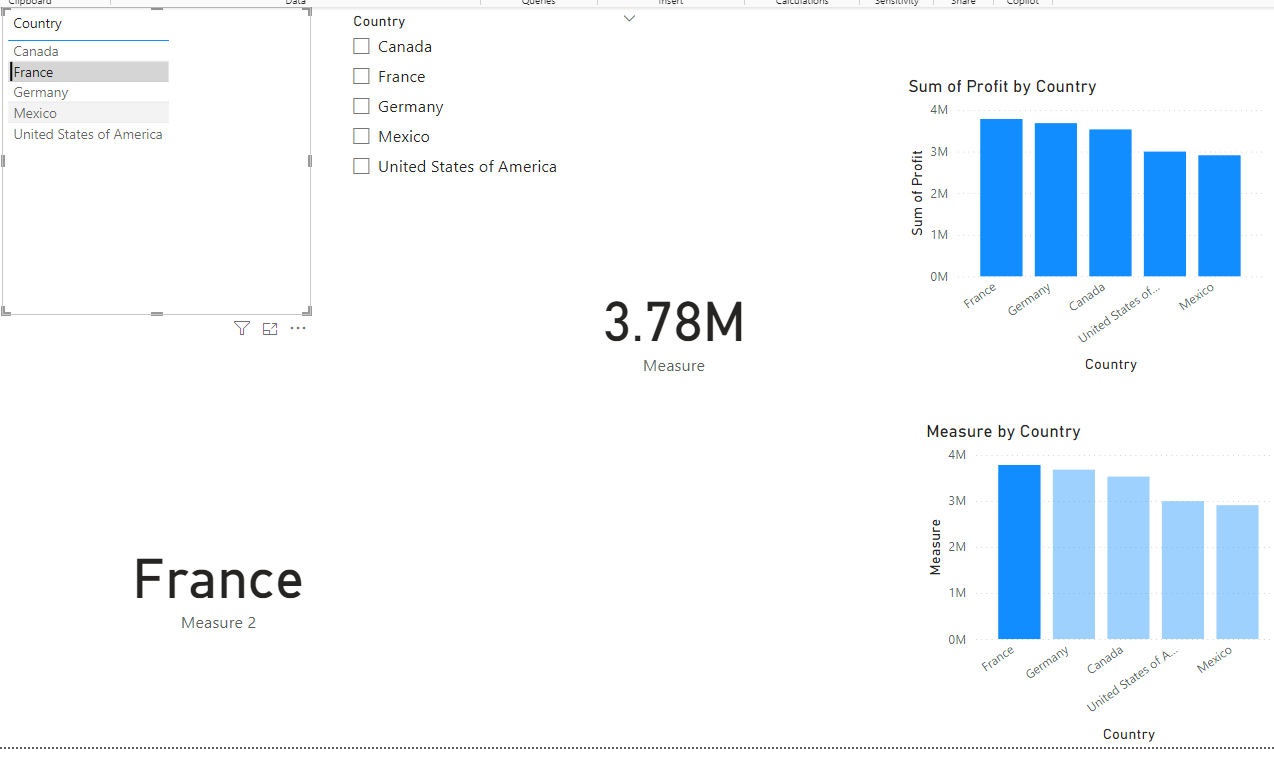
Task: Select Canada in the list slicer
Action: pos(89,51)
